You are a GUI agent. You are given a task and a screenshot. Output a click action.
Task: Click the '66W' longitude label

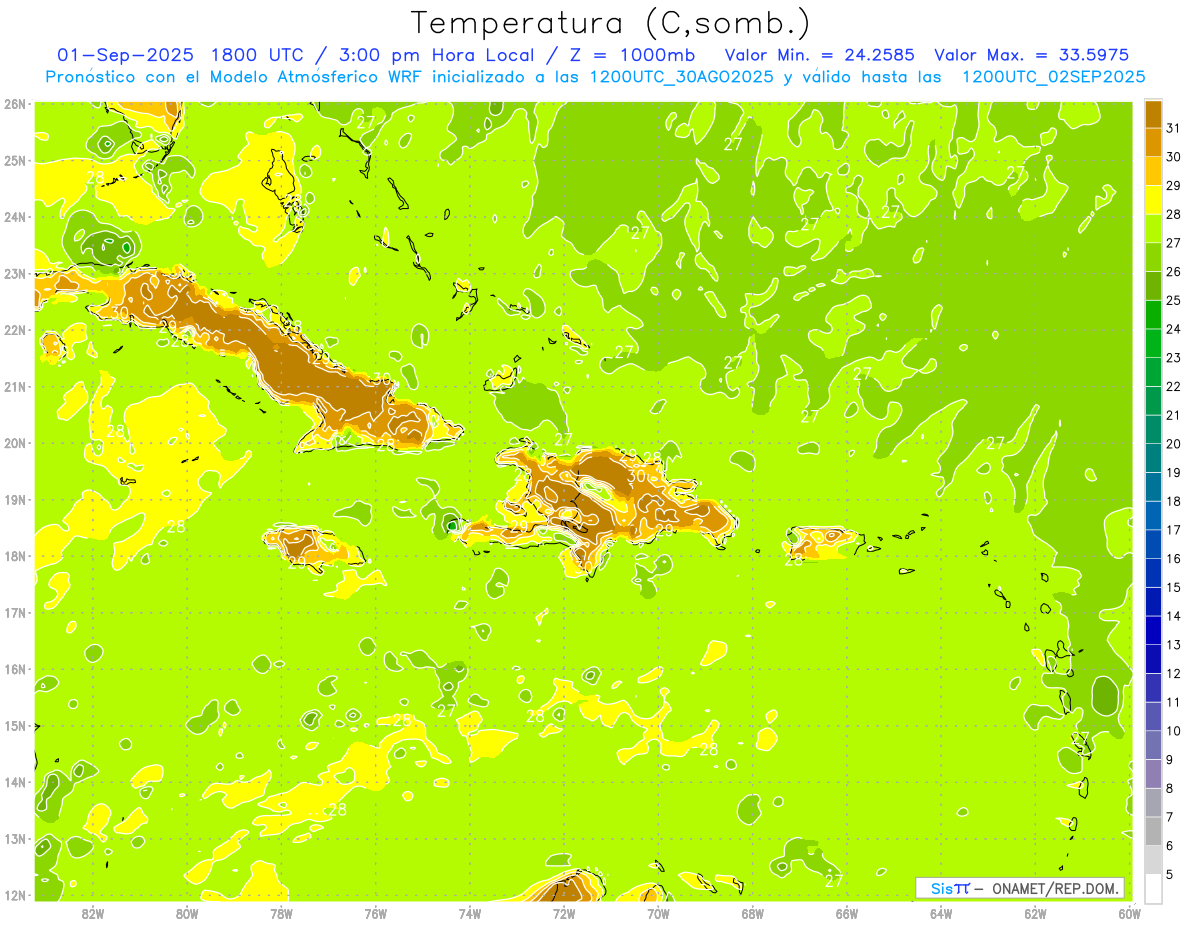click(x=846, y=913)
